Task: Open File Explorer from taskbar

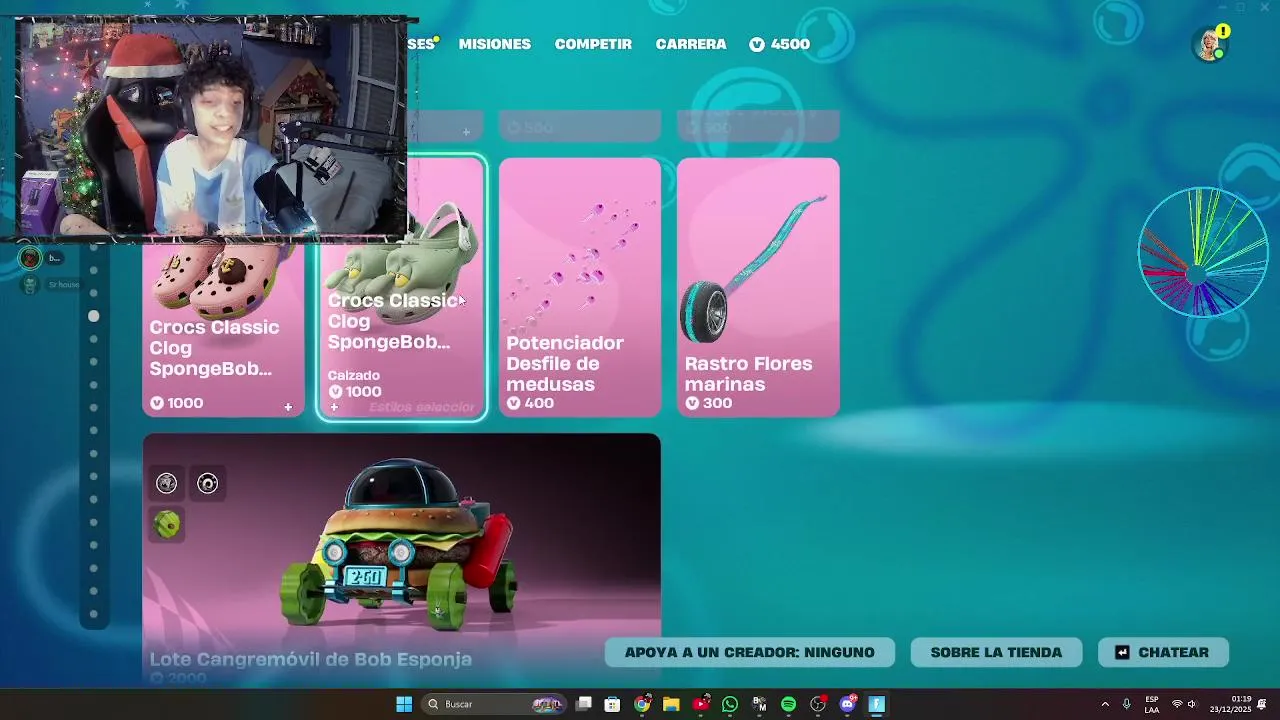Action: (671, 704)
